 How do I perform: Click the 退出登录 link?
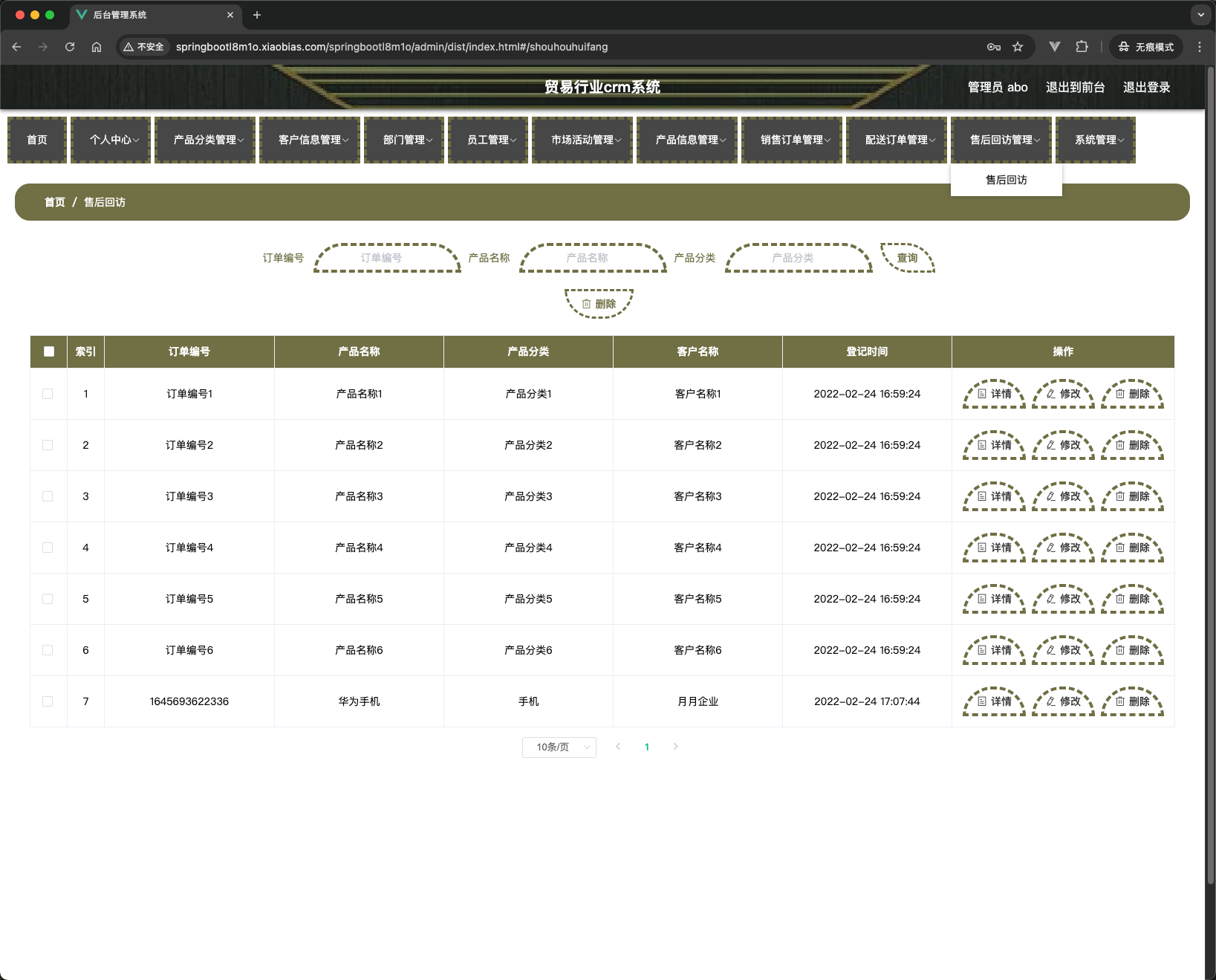(1147, 88)
